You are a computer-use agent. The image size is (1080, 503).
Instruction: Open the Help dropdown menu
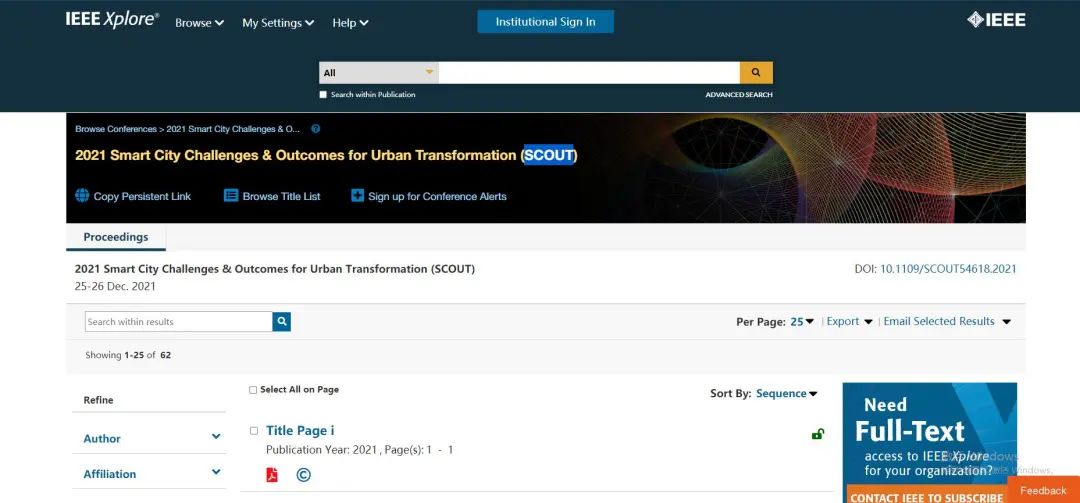coord(350,23)
